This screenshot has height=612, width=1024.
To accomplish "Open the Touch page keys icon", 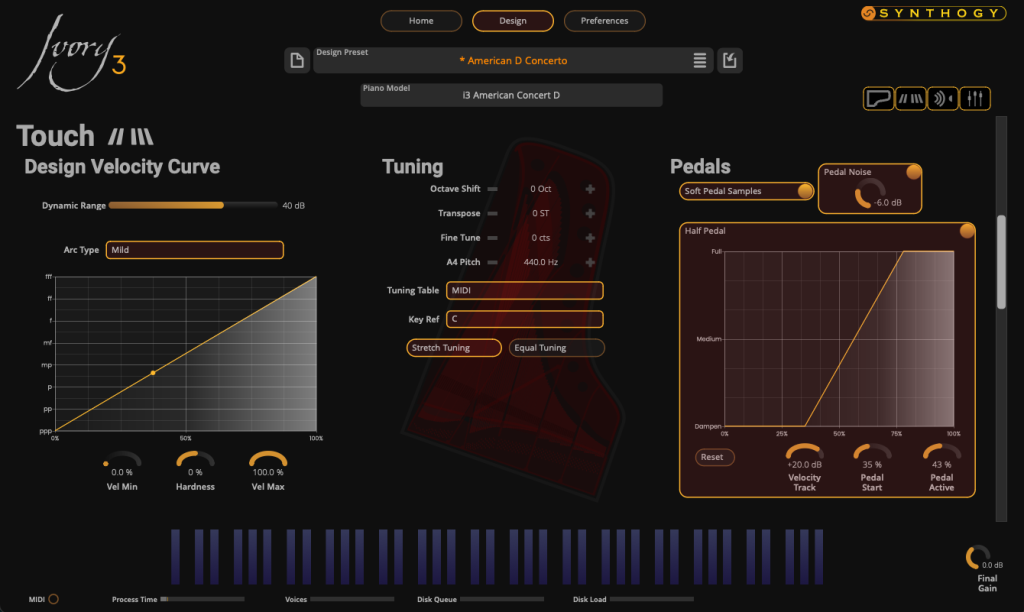I will pos(910,99).
